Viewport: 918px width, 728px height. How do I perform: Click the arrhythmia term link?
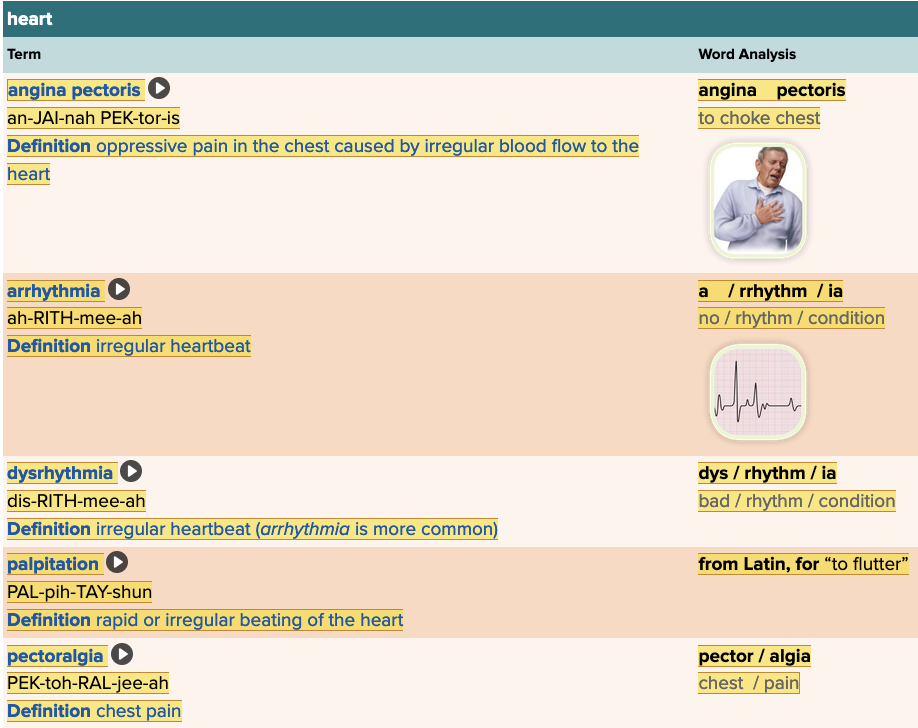click(x=54, y=291)
